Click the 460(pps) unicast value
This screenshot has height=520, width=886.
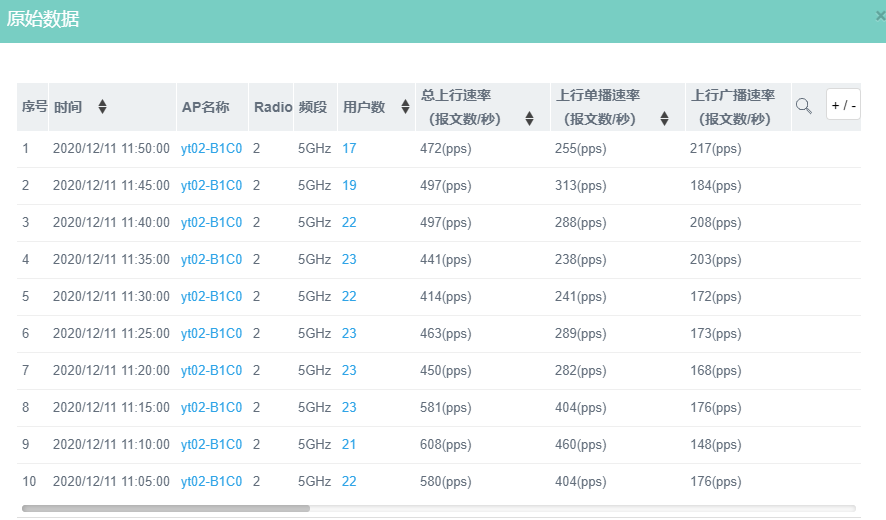[x=580, y=445]
